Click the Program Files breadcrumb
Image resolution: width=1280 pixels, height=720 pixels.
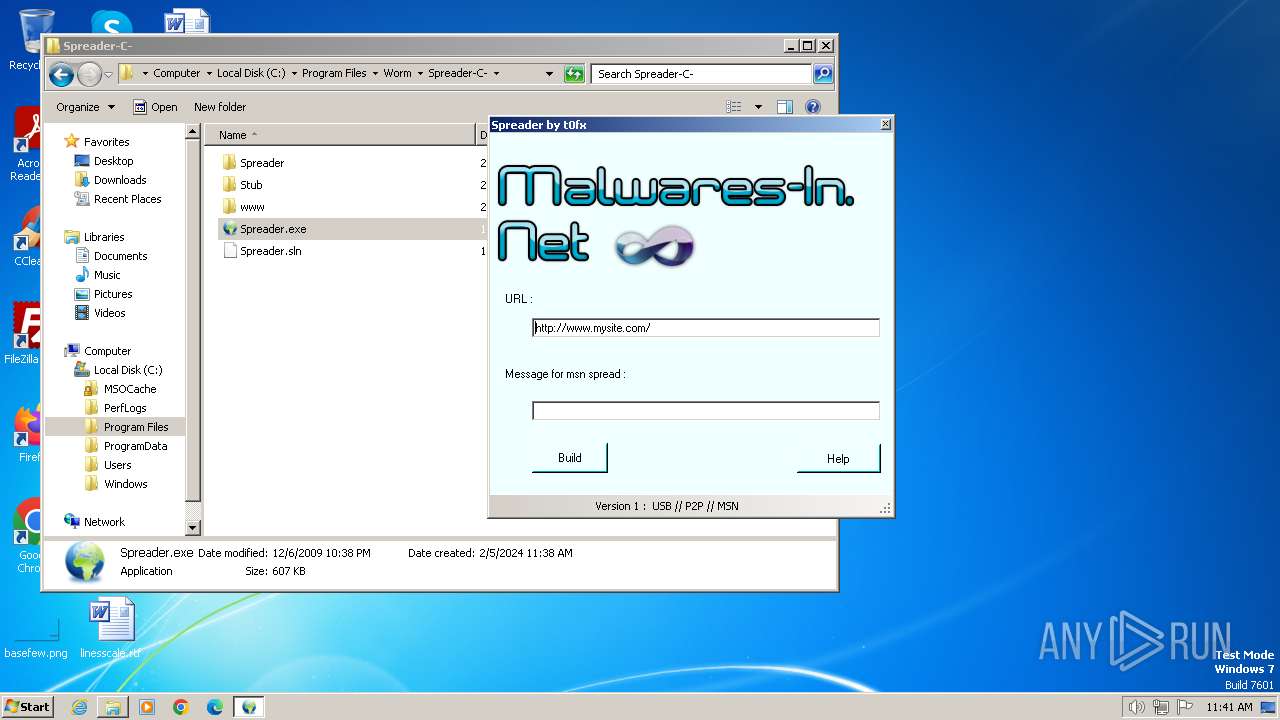tap(334, 73)
